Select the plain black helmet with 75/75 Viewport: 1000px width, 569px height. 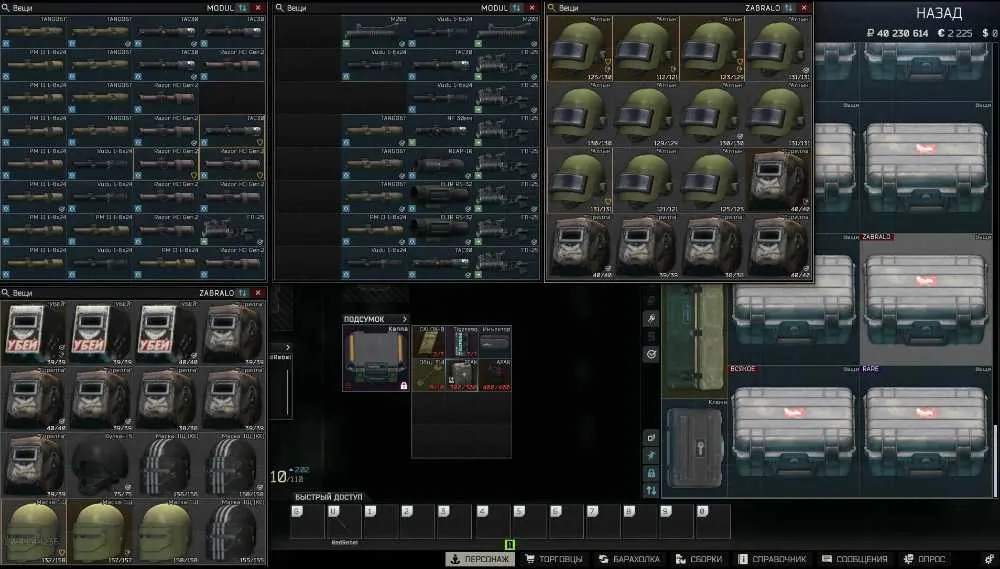click(x=100, y=466)
